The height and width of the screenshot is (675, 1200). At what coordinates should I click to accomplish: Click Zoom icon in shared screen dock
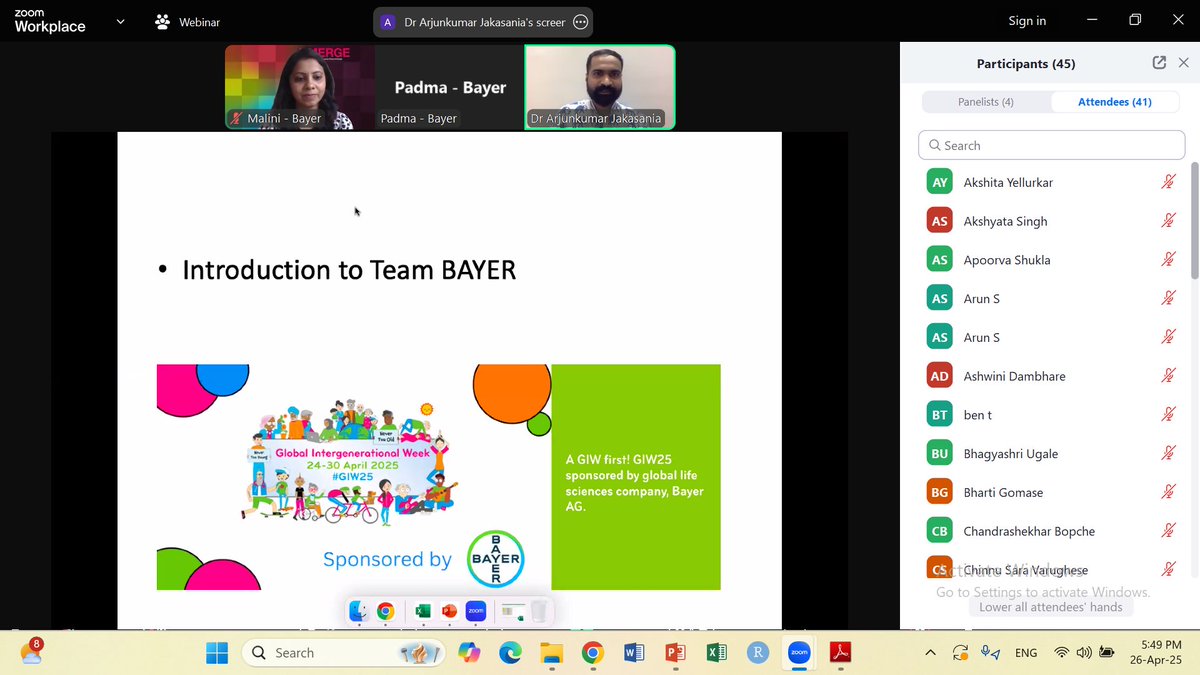(x=475, y=611)
